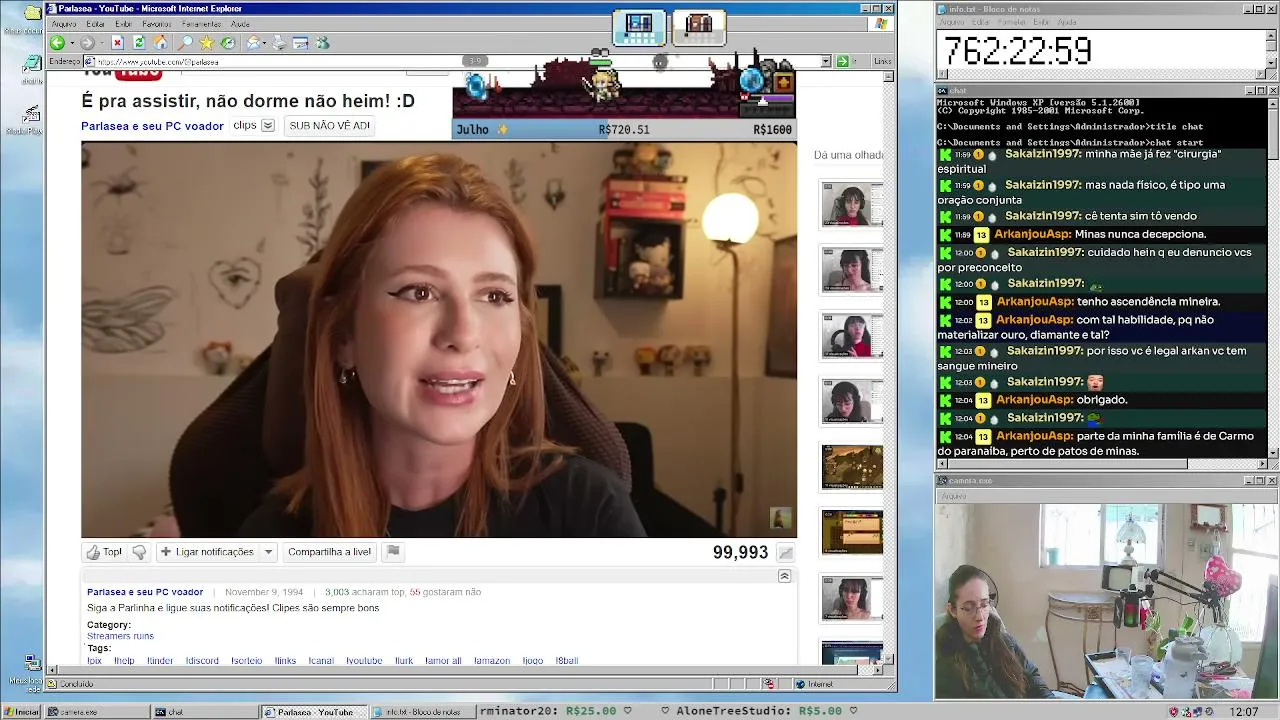Print the page with the printer icon
The image size is (1280, 720).
(x=279, y=43)
